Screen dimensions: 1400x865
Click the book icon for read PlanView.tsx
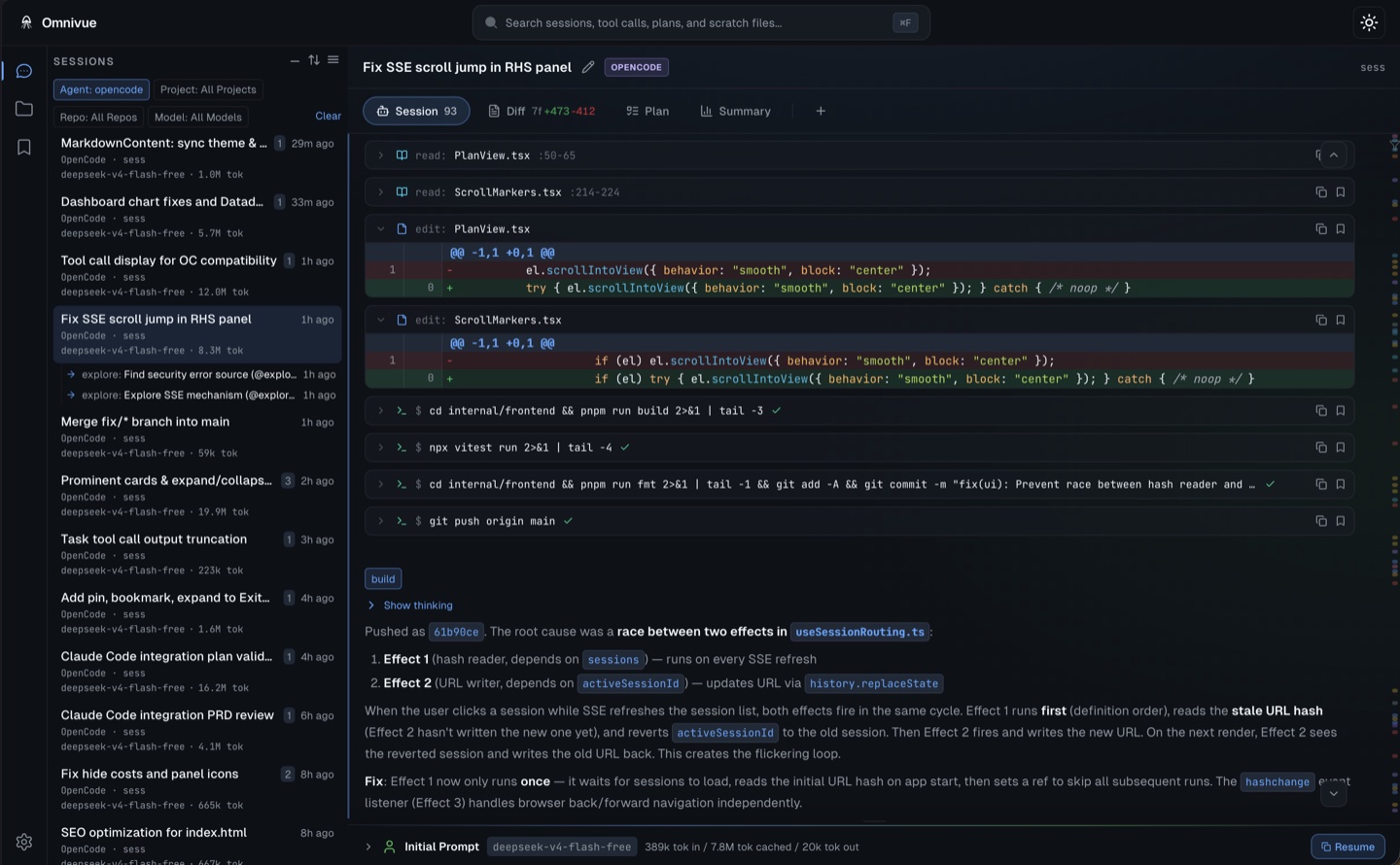click(402, 156)
